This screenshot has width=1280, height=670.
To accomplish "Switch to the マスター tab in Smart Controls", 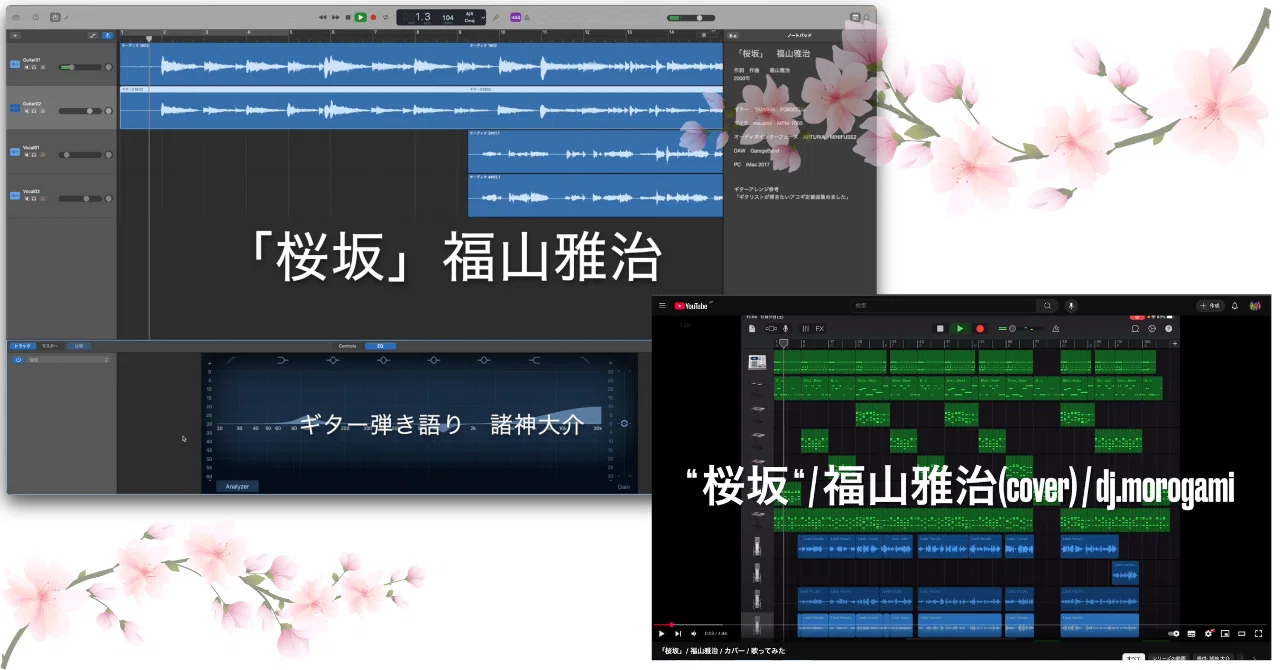I will (x=50, y=346).
